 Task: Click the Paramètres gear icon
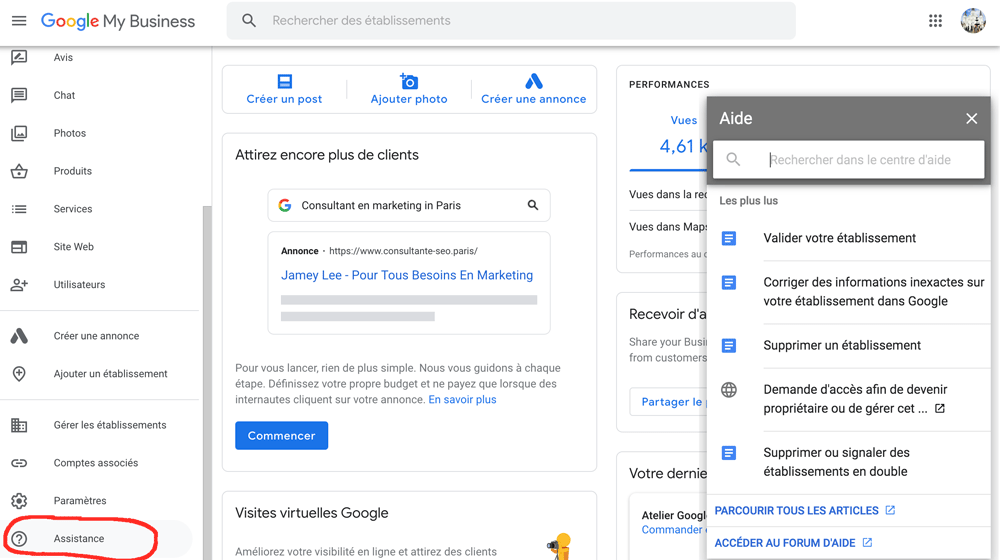(19, 501)
